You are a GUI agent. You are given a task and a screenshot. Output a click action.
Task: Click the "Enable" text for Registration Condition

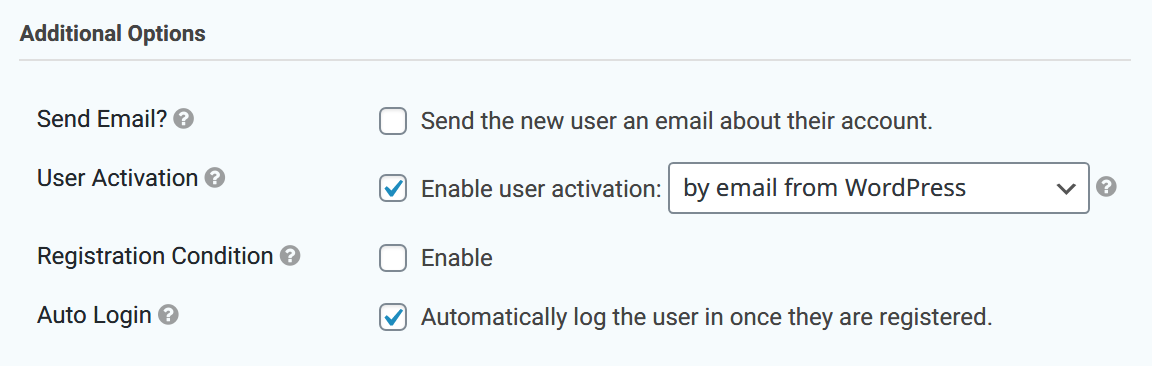pyautogui.click(x=456, y=258)
